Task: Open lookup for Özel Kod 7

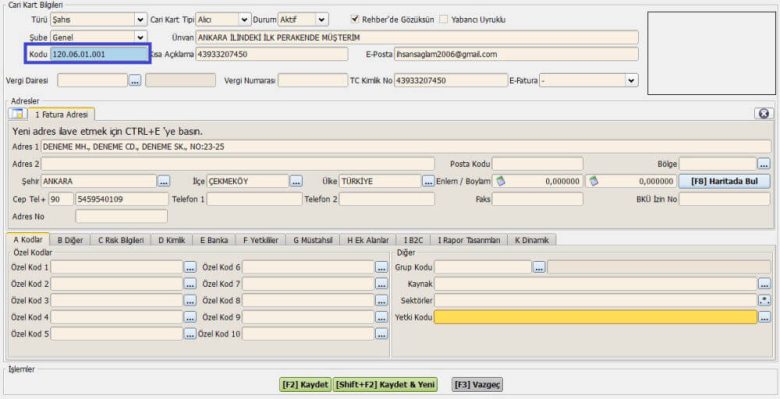Action: click(382, 284)
